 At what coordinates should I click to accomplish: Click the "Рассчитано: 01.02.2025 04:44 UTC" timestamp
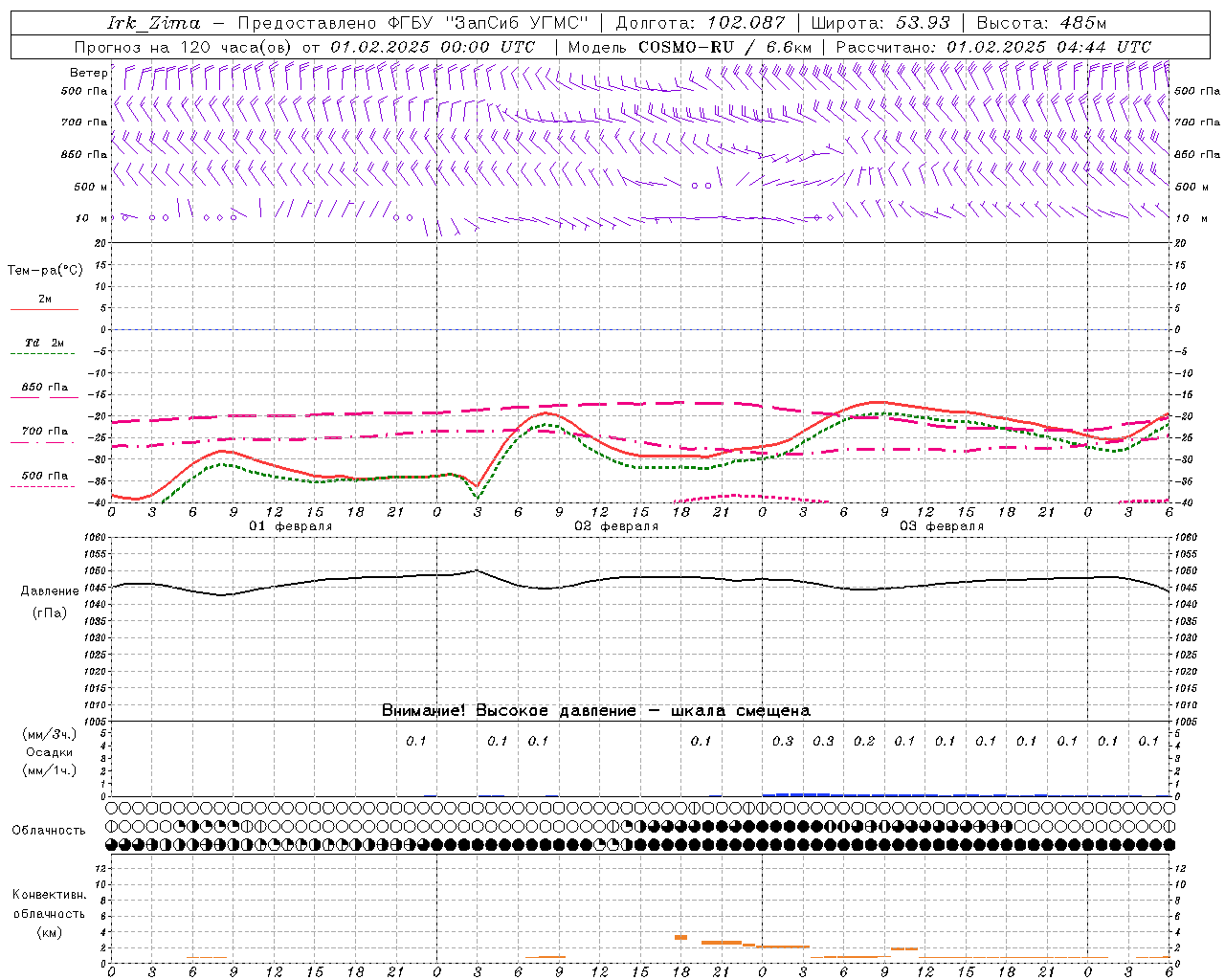click(993, 47)
